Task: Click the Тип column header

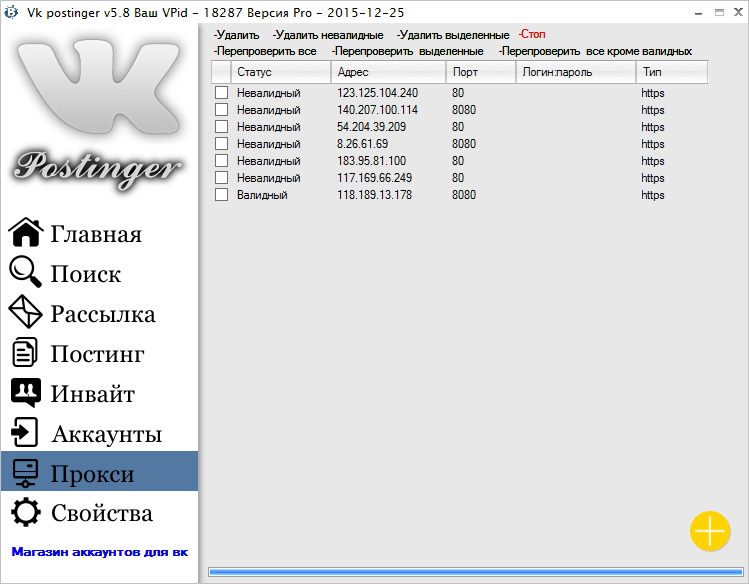Action: tap(672, 72)
